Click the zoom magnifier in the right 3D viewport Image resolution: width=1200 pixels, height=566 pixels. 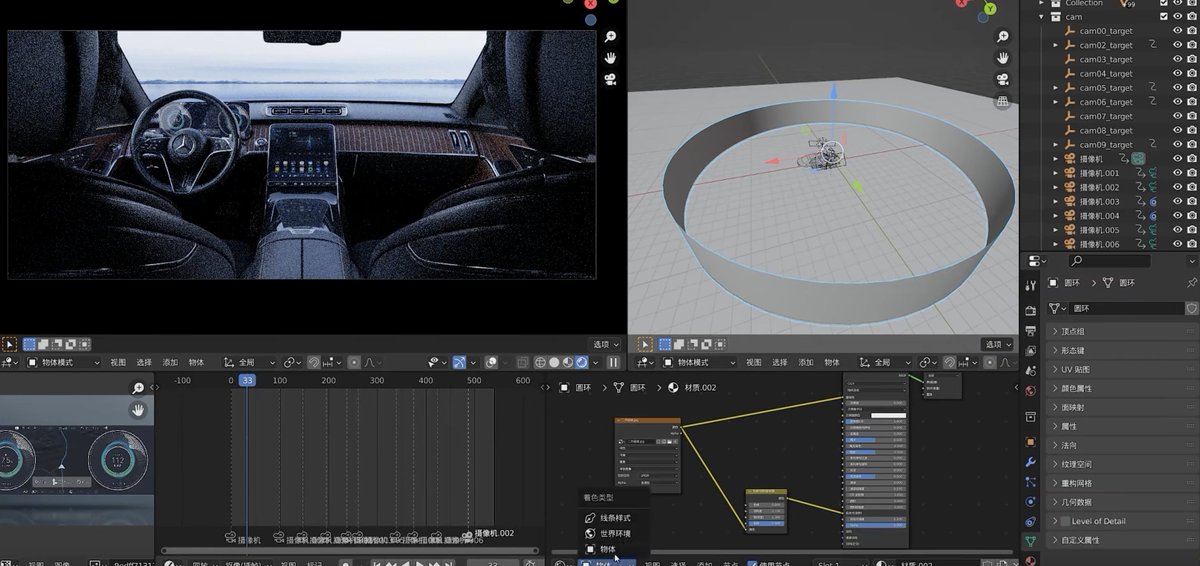pyautogui.click(x=1003, y=36)
